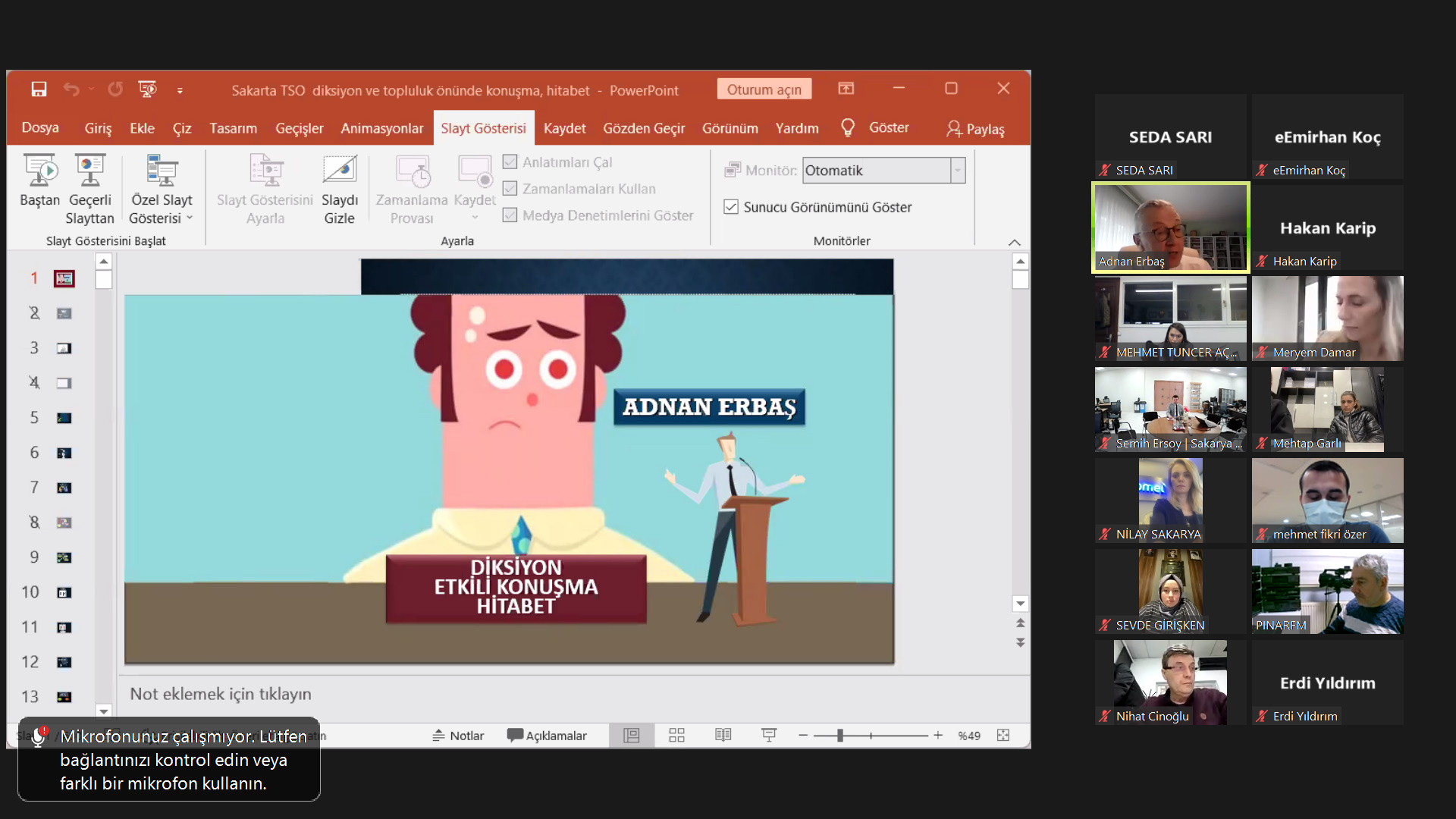
Task: Click slide editor scroll up arrow
Action: click(1021, 261)
